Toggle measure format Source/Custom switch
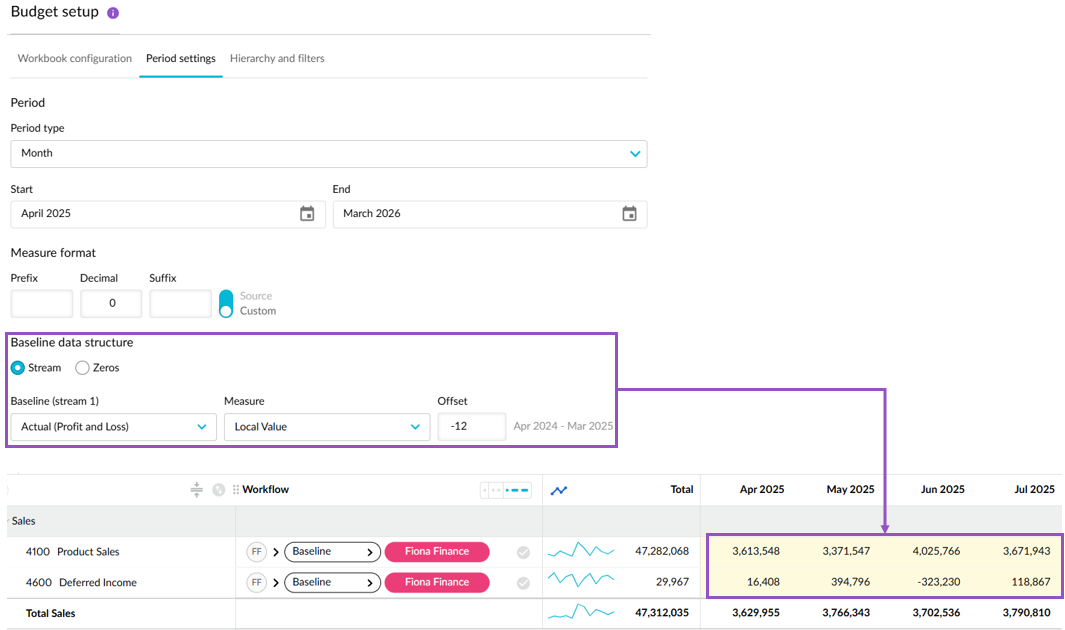Image resolution: width=1065 pixels, height=630 pixels. coord(226,304)
